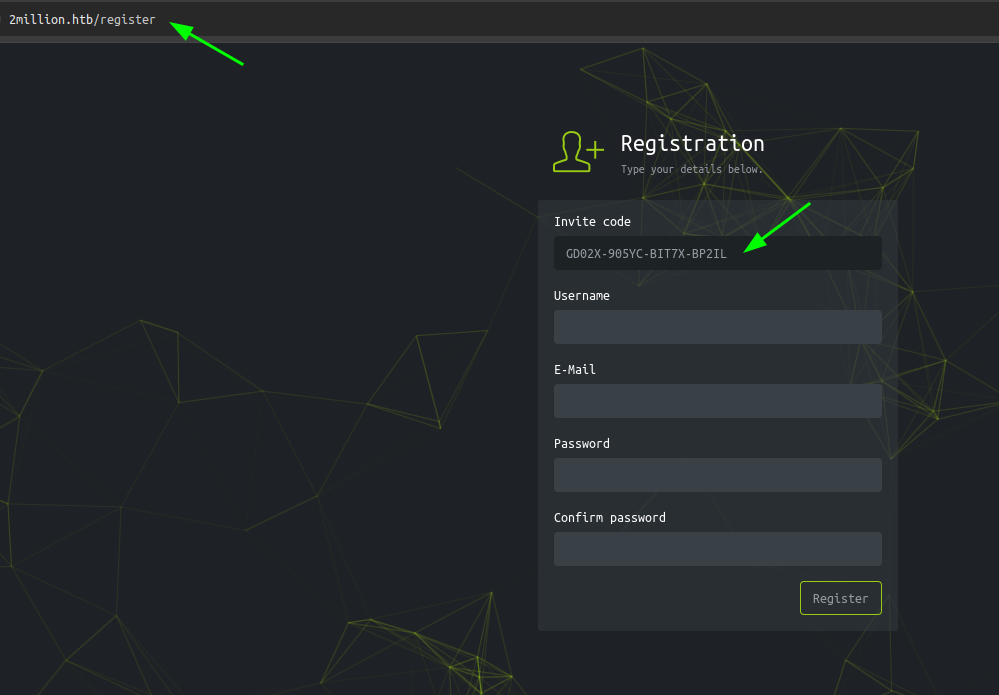Focus the Password input field
The image size is (999, 695).
coord(717,475)
